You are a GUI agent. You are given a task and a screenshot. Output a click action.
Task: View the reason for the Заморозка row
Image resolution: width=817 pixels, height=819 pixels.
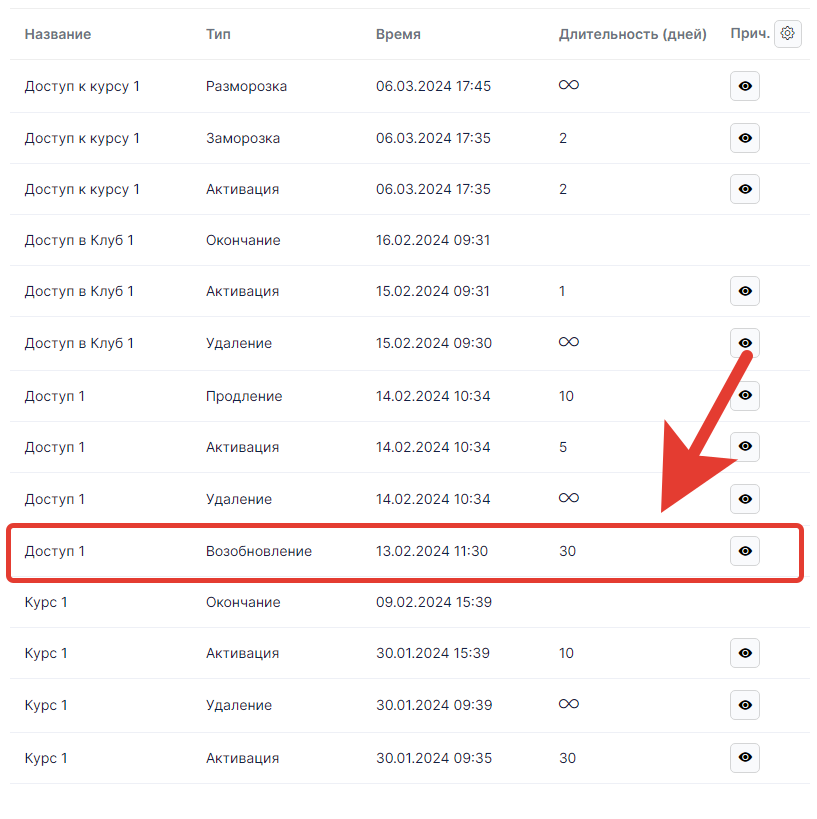pyautogui.click(x=744, y=138)
